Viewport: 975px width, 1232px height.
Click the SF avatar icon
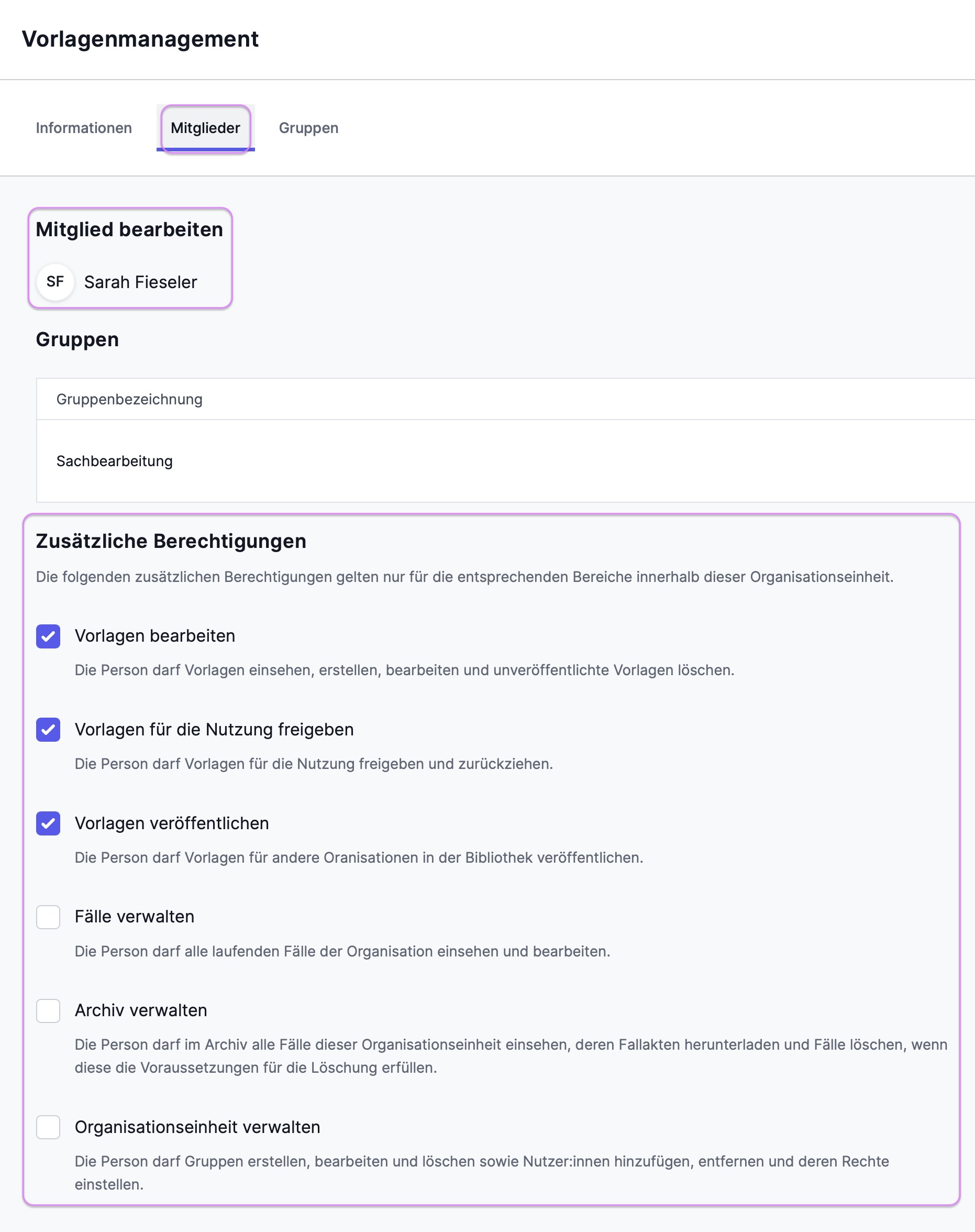(x=56, y=281)
